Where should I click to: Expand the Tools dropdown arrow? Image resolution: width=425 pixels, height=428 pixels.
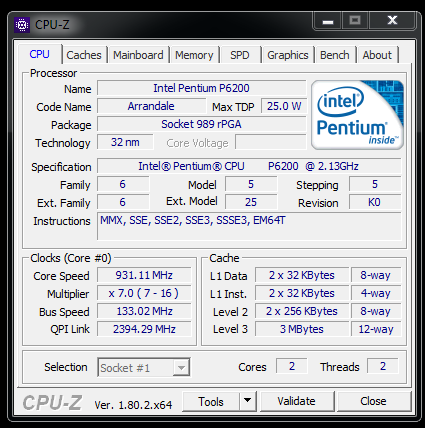click(x=247, y=401)
